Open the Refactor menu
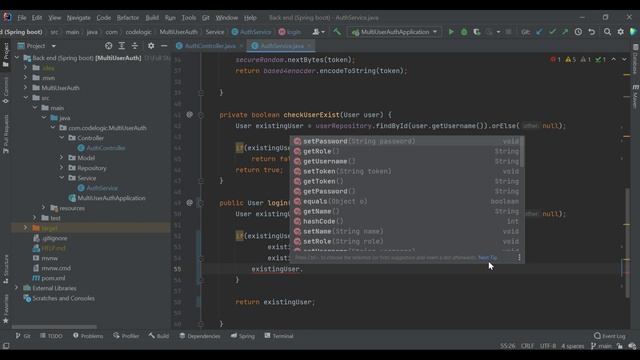The image size is (640, 360). pos(128,18)
